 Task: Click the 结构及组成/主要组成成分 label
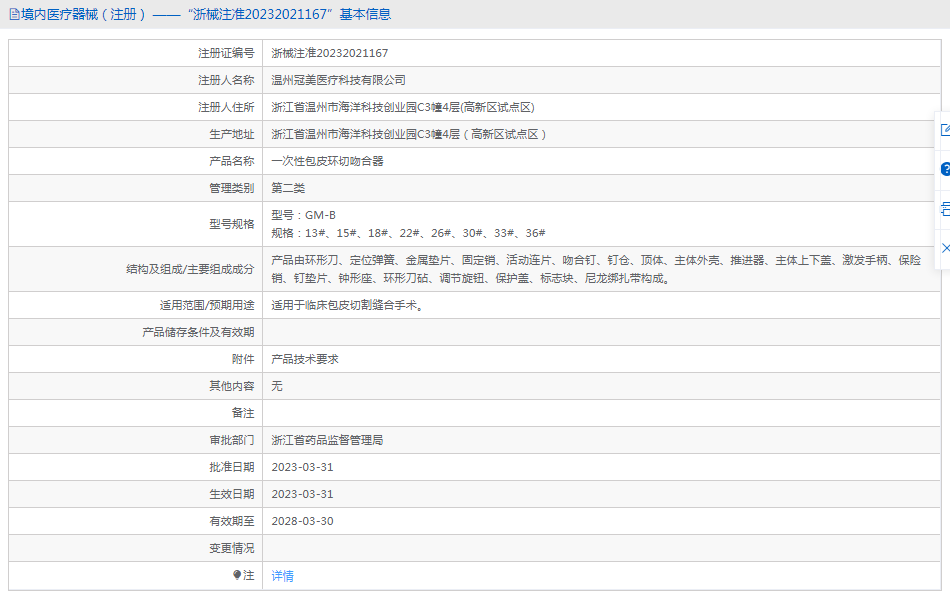(190, 269)
